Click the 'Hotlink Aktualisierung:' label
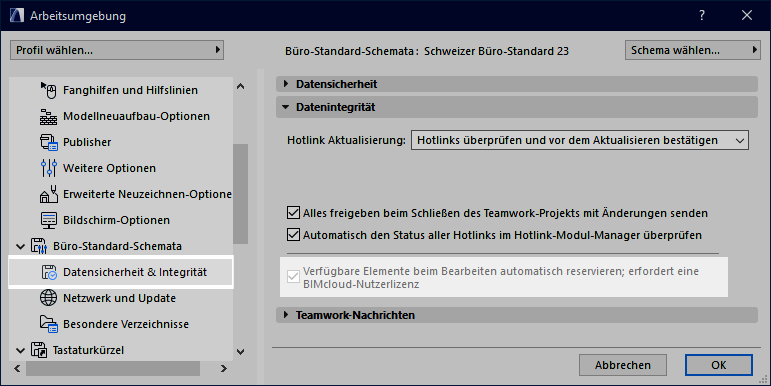The width and height of the screenshot is (771, 386). click(346, 140)
